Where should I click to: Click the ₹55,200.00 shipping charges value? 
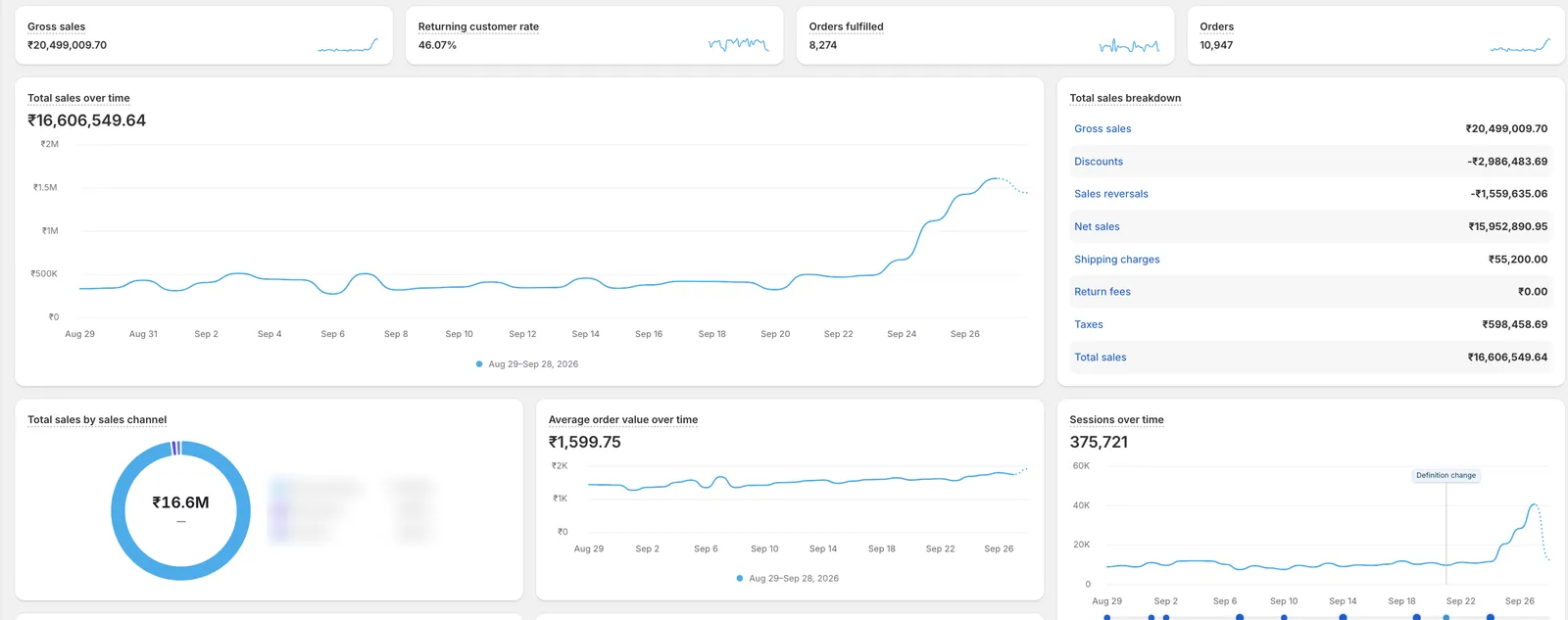pos(1518,260)
